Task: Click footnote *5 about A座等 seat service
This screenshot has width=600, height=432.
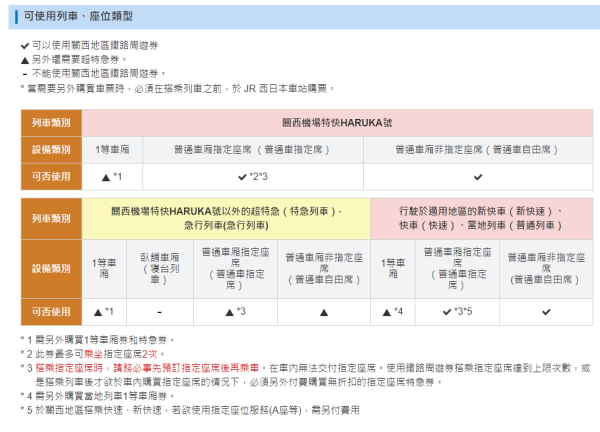Action: (x=190, y=410)
